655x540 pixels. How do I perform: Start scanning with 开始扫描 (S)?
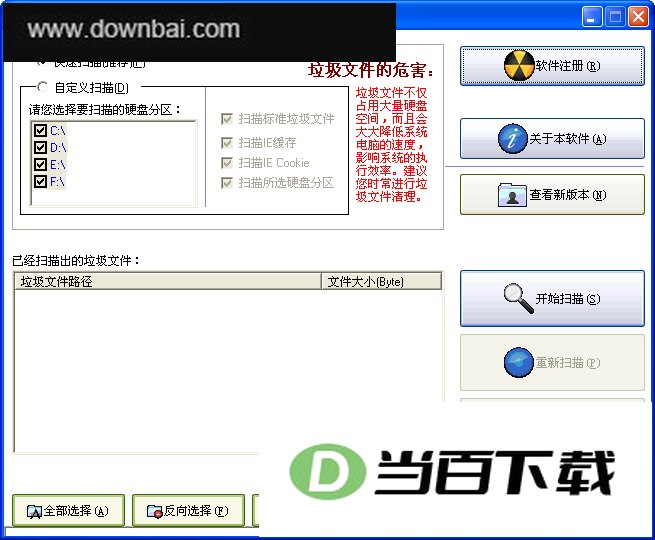tap(552, 299)
